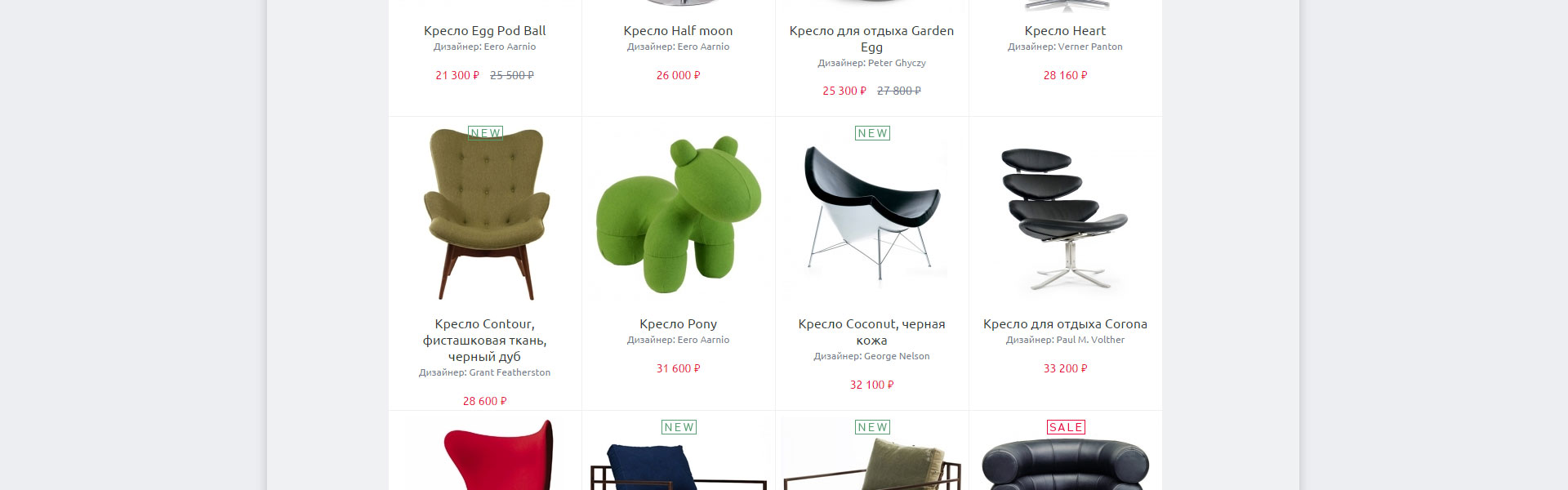
Task: Click NEW badge on navy chair
Action: tap(679, 427)
